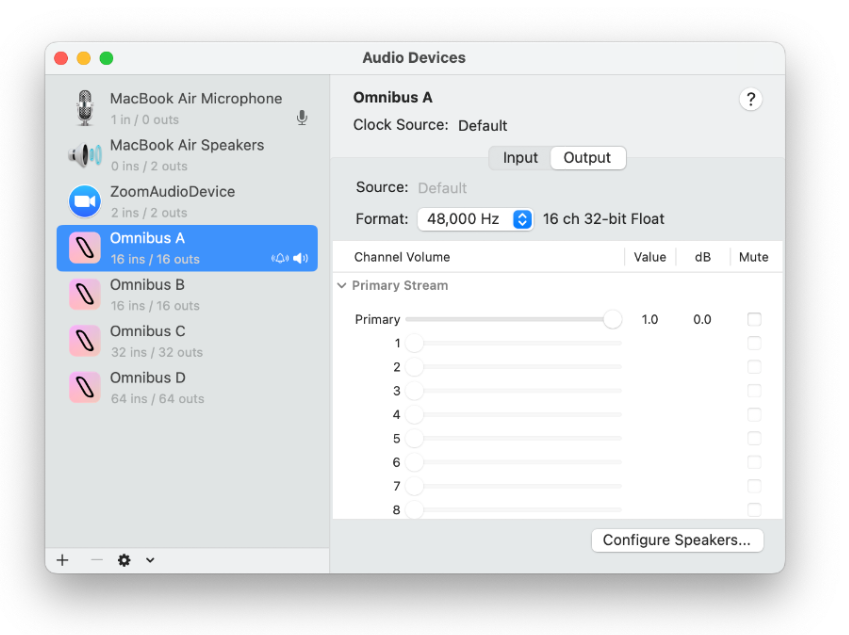Click the '64 ins / 64 outs' subtitle
Image resolution: width=849 pixels, height=635 pixels.
[158, 399]
